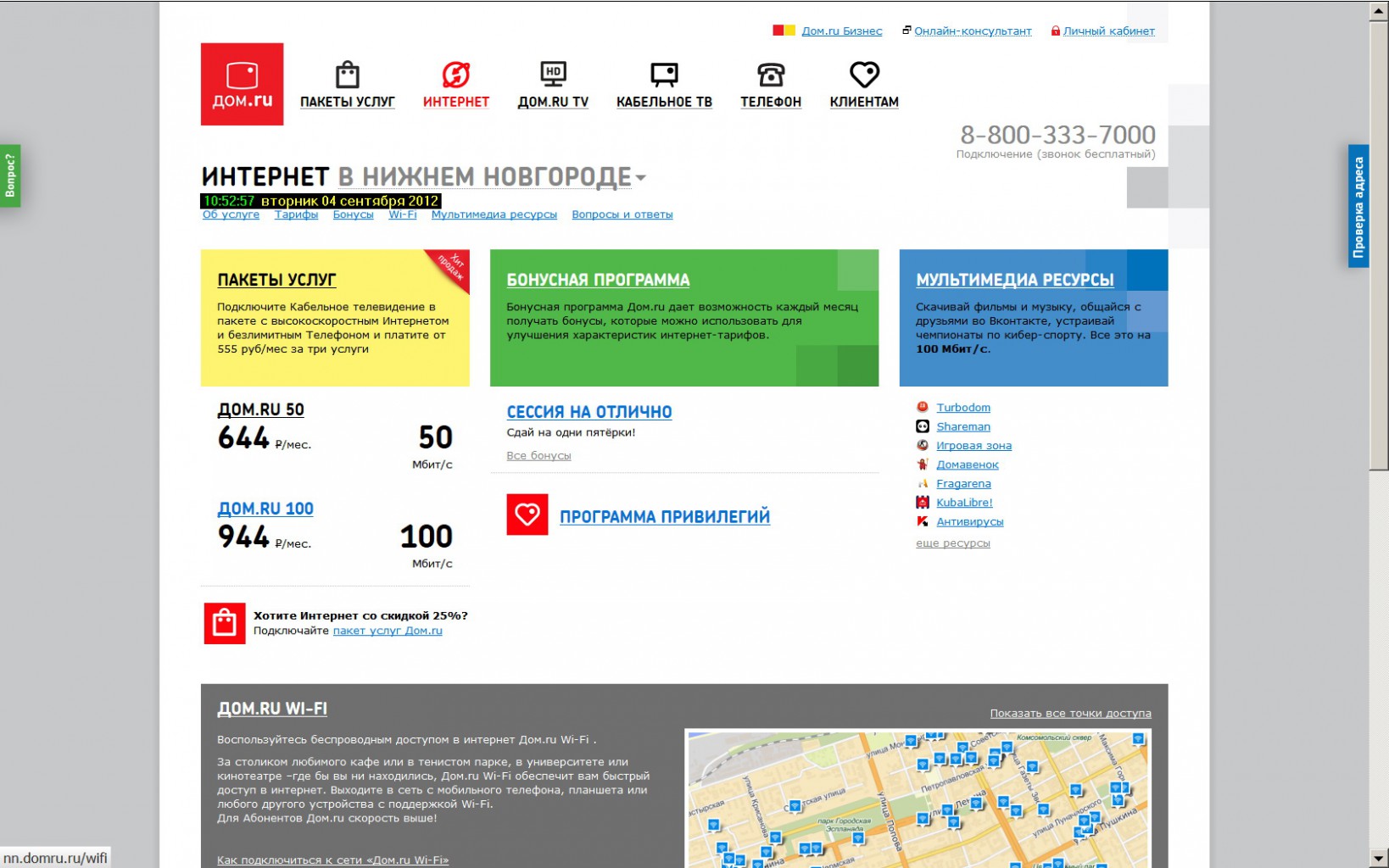This screenshot has width=1389, height=868.
Task: Click the Домавенок icon
Action: click(923, 465)
